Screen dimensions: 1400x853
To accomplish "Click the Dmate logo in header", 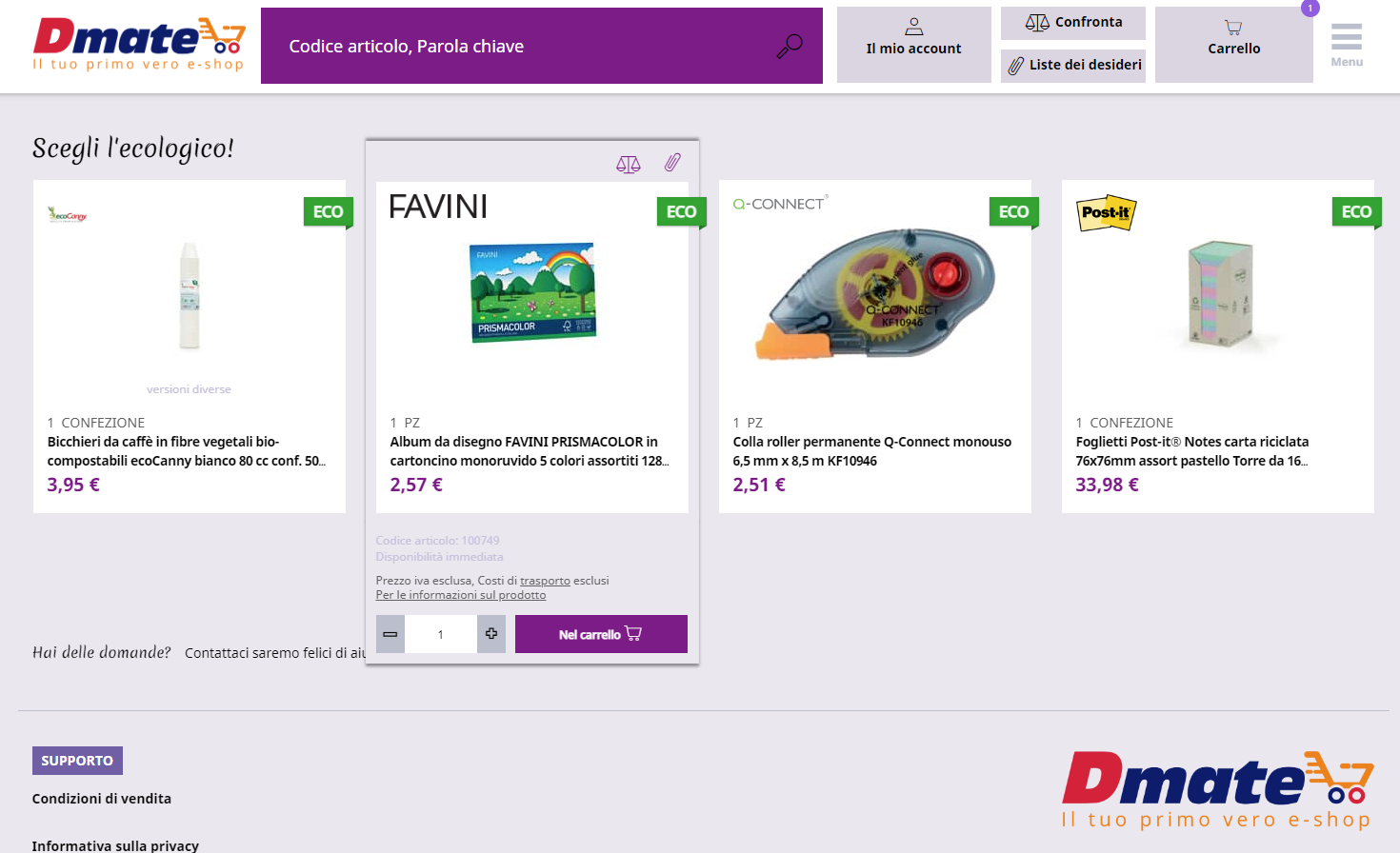I will (x=139, y=44).
